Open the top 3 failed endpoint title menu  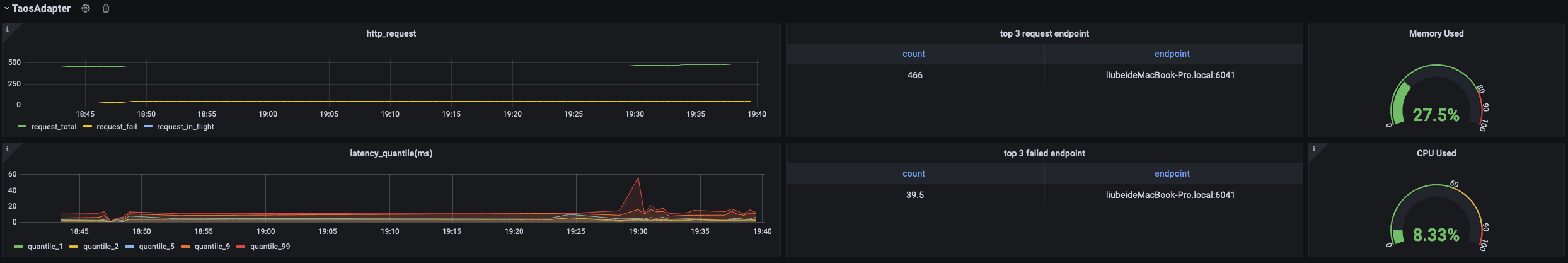point(1044,153)
